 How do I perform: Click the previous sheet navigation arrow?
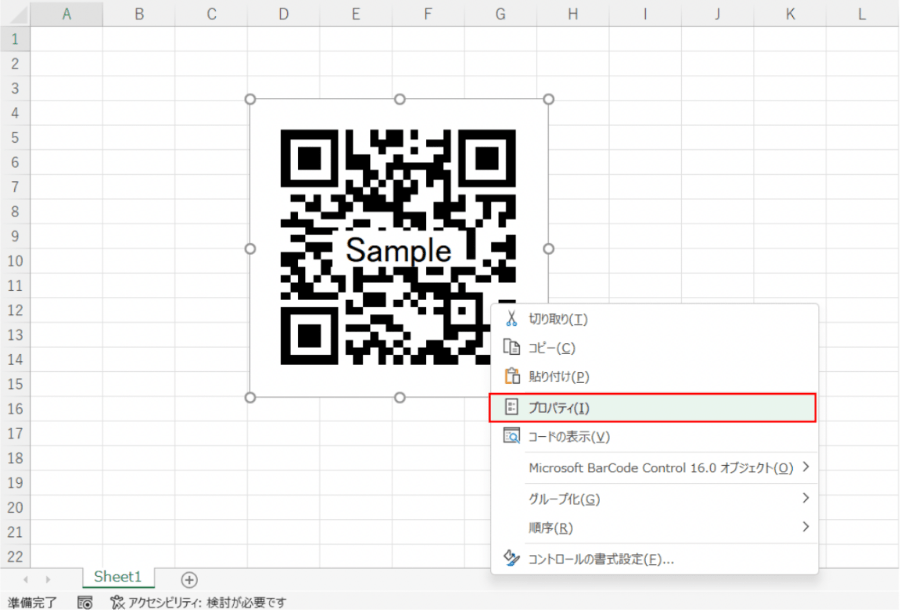pos(25,580)
